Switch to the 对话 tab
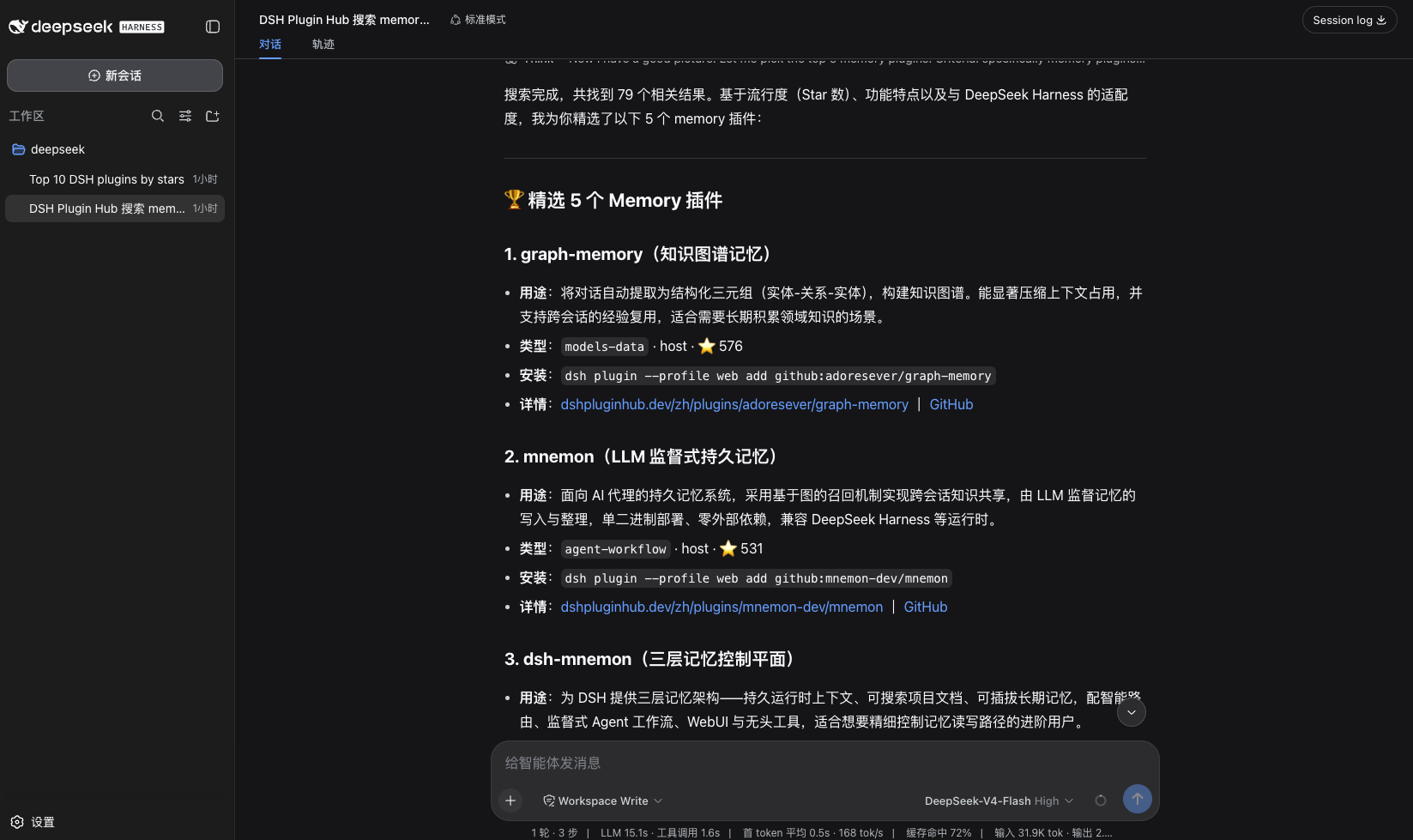1413x840 pixels. 270,45
